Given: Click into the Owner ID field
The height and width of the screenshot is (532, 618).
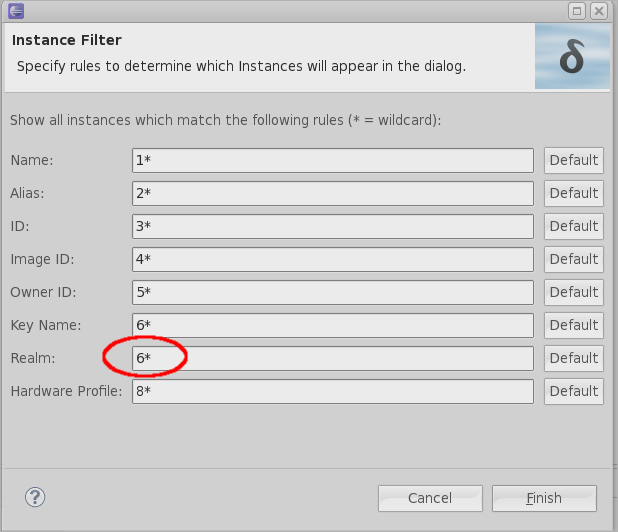Looking at the screenshot, I should (x=332, y=292).
